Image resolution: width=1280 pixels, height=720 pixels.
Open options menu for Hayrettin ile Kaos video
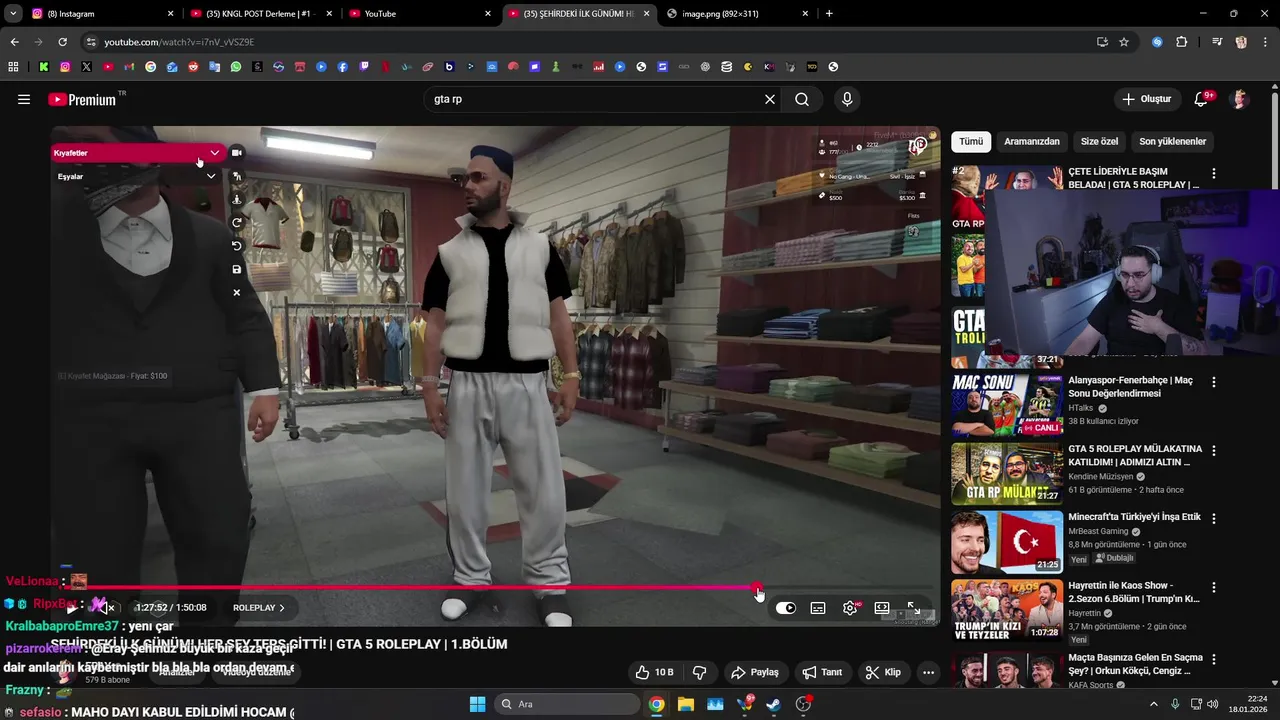click(x=1214, y=587)
